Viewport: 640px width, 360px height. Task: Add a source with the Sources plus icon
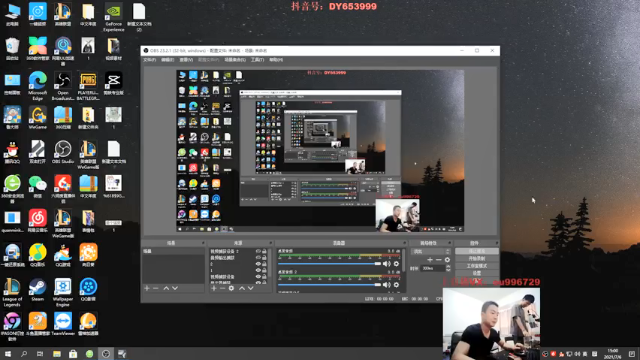point(214,288)
